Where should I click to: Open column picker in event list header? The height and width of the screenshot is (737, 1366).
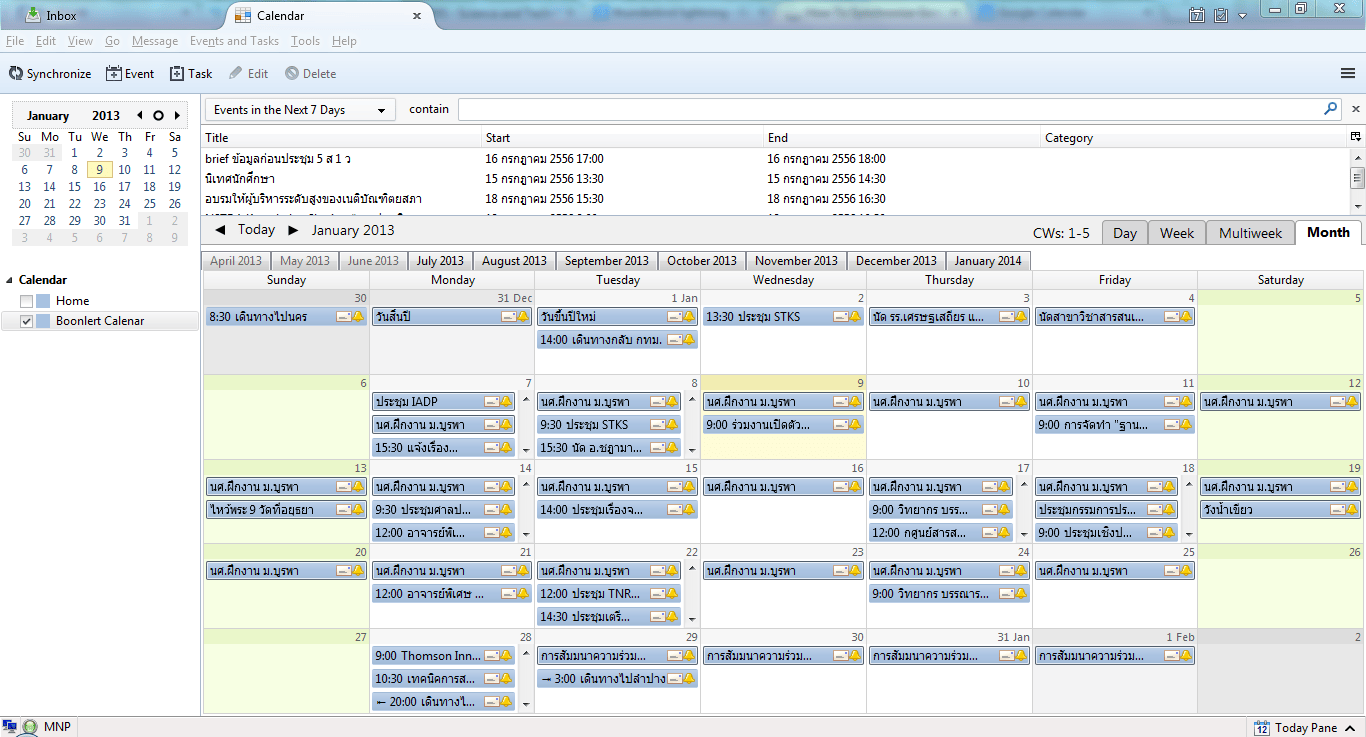pos(1356,137)
